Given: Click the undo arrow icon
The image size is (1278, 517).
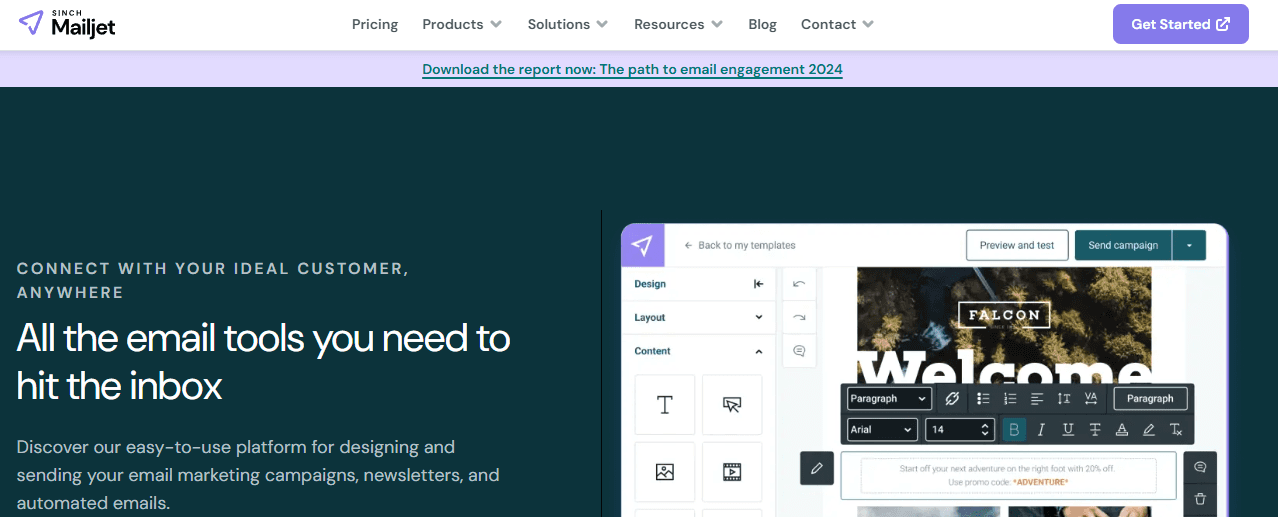Looking at the screenshot, I should pyautogui.click(x=799, y=284).
